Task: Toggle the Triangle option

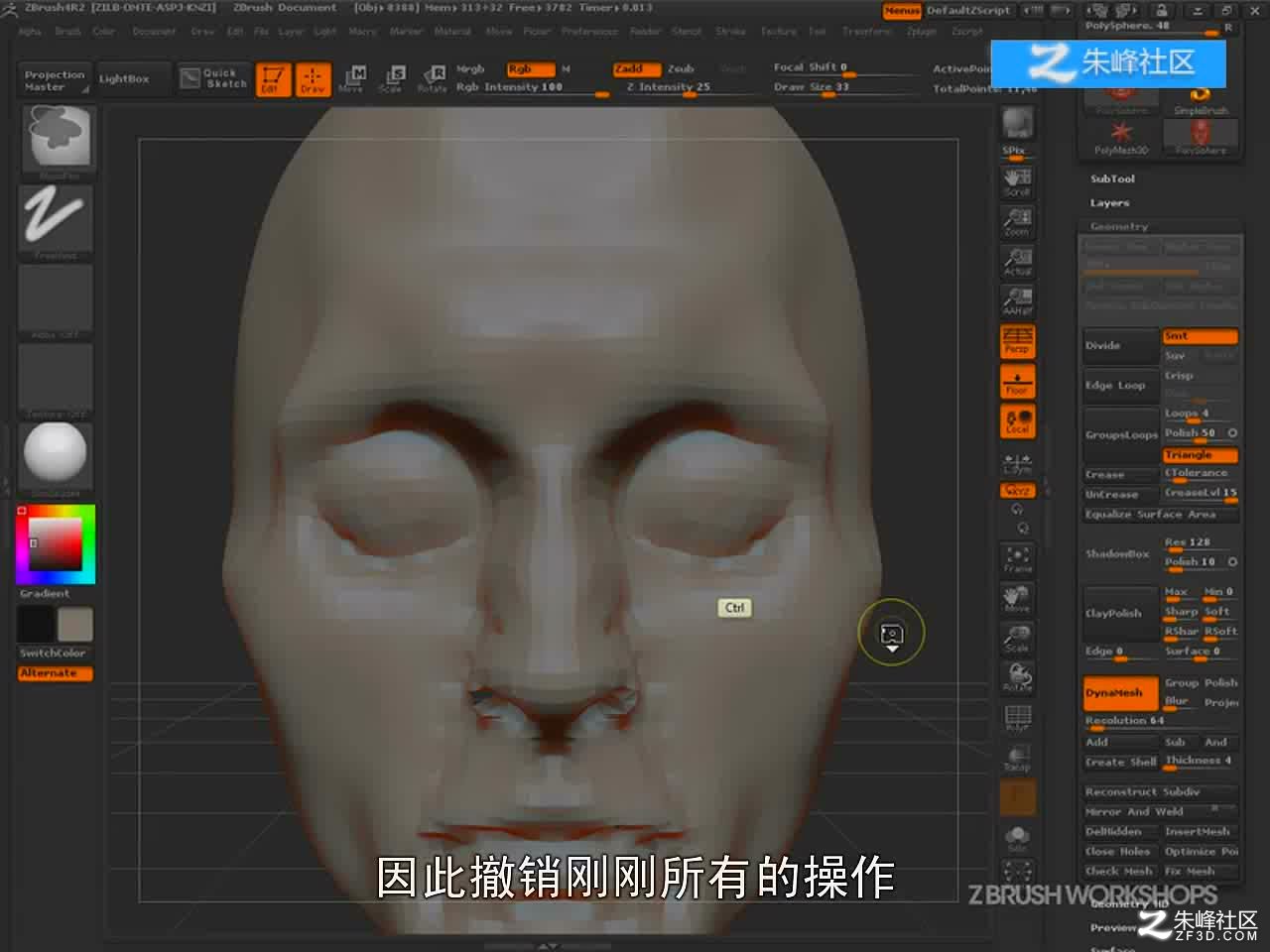Action: click(1201, 455)
